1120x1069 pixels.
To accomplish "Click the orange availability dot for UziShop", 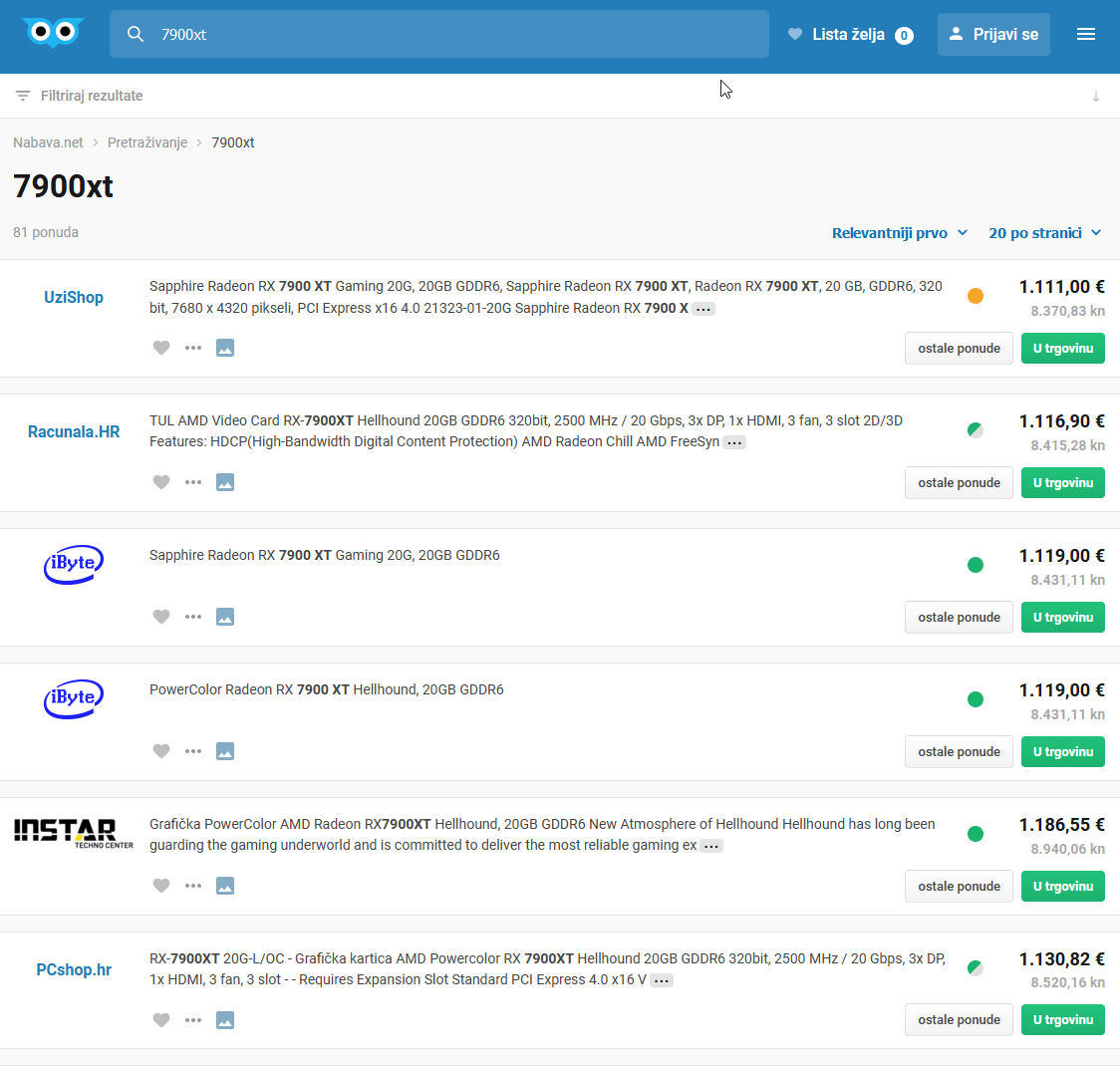I will click(975, 296).
